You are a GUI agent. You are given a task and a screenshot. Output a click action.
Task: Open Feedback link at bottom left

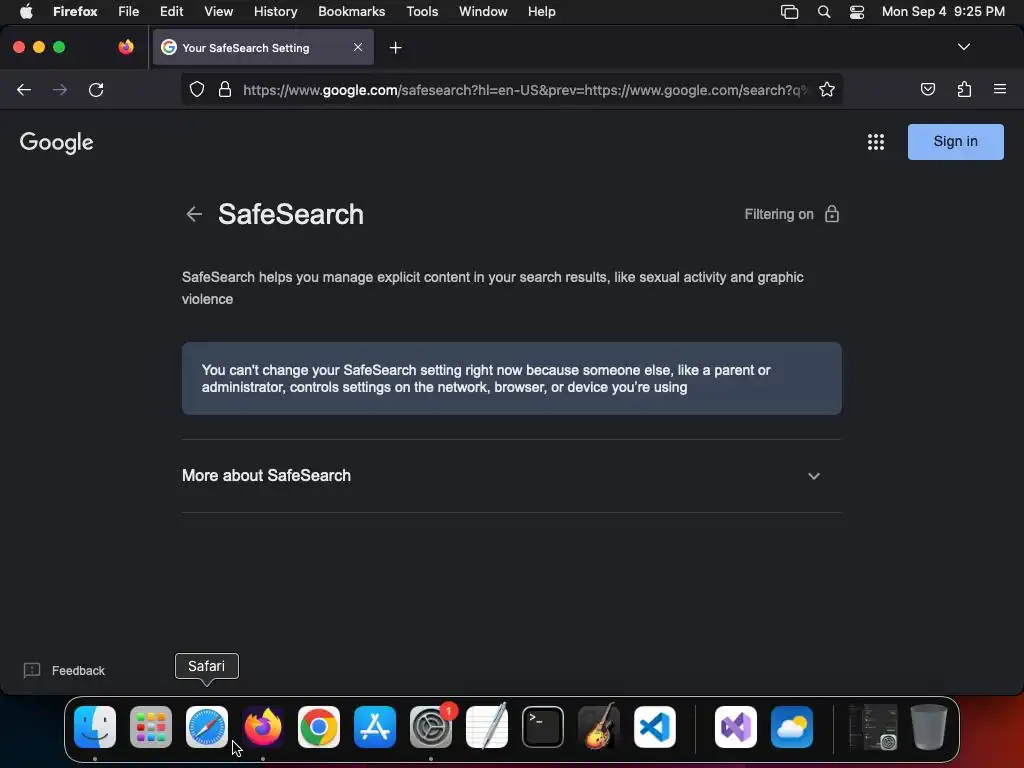click(64, 671)
